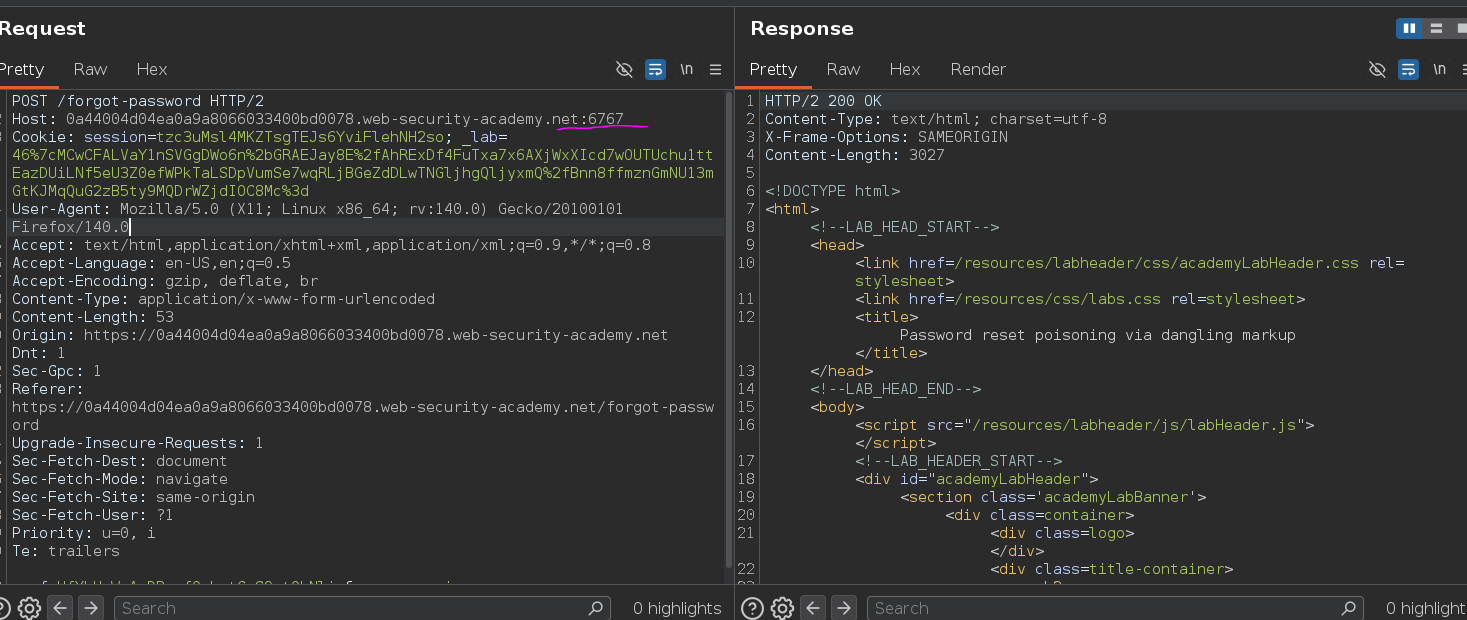Go to previous Request search match
This screenshot has width=1467, height=620.
tap(60, 608)
